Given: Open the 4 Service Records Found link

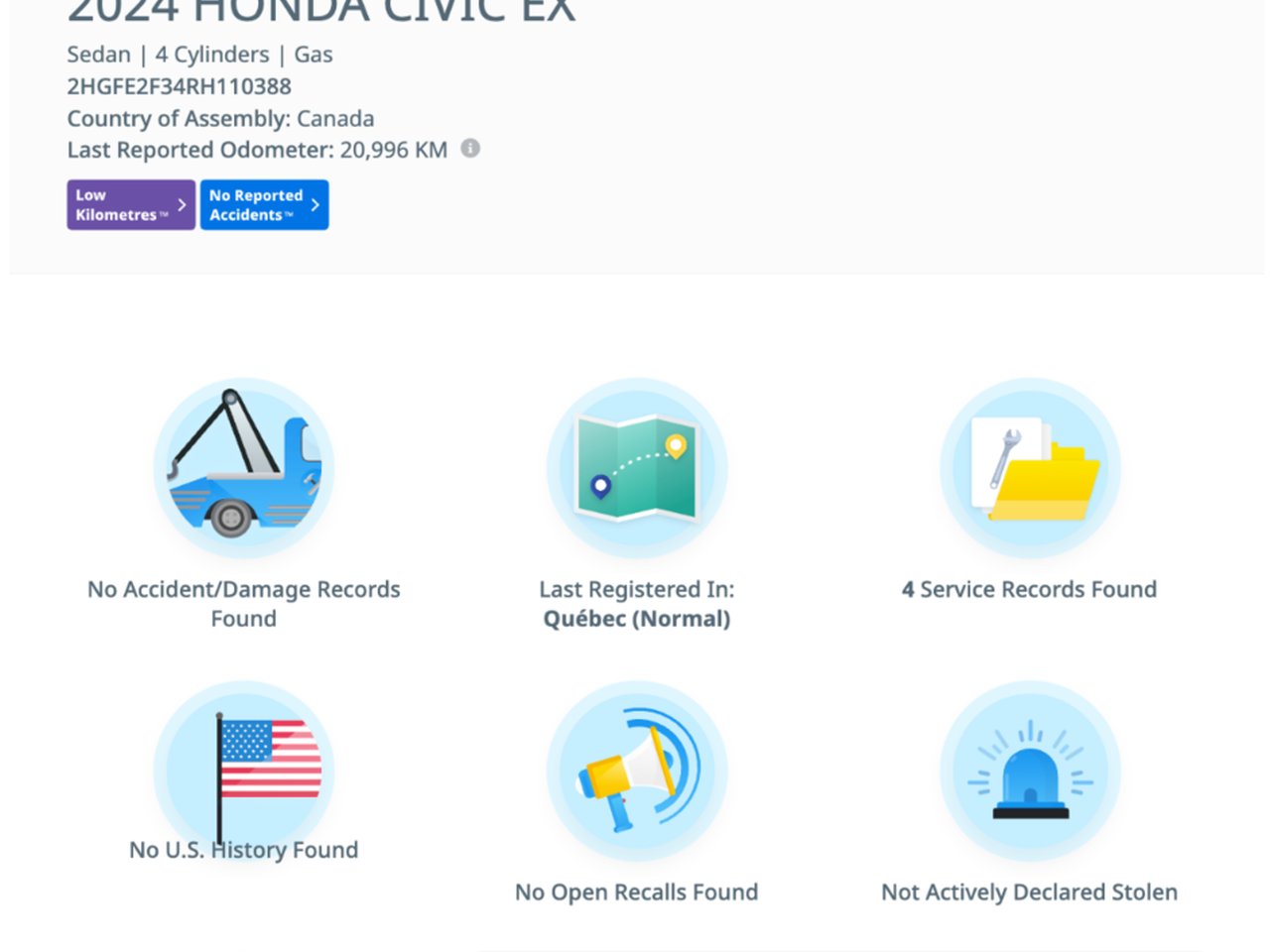Looking at the screenshot, I should coord(1030,590).
